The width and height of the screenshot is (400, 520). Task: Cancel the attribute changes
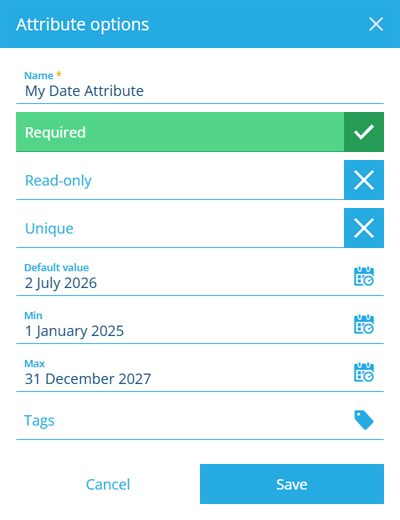108,484
